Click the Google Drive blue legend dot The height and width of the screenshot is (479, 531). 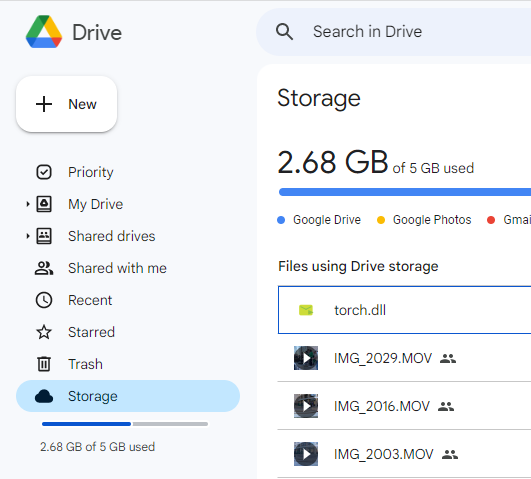coord(281,220)
